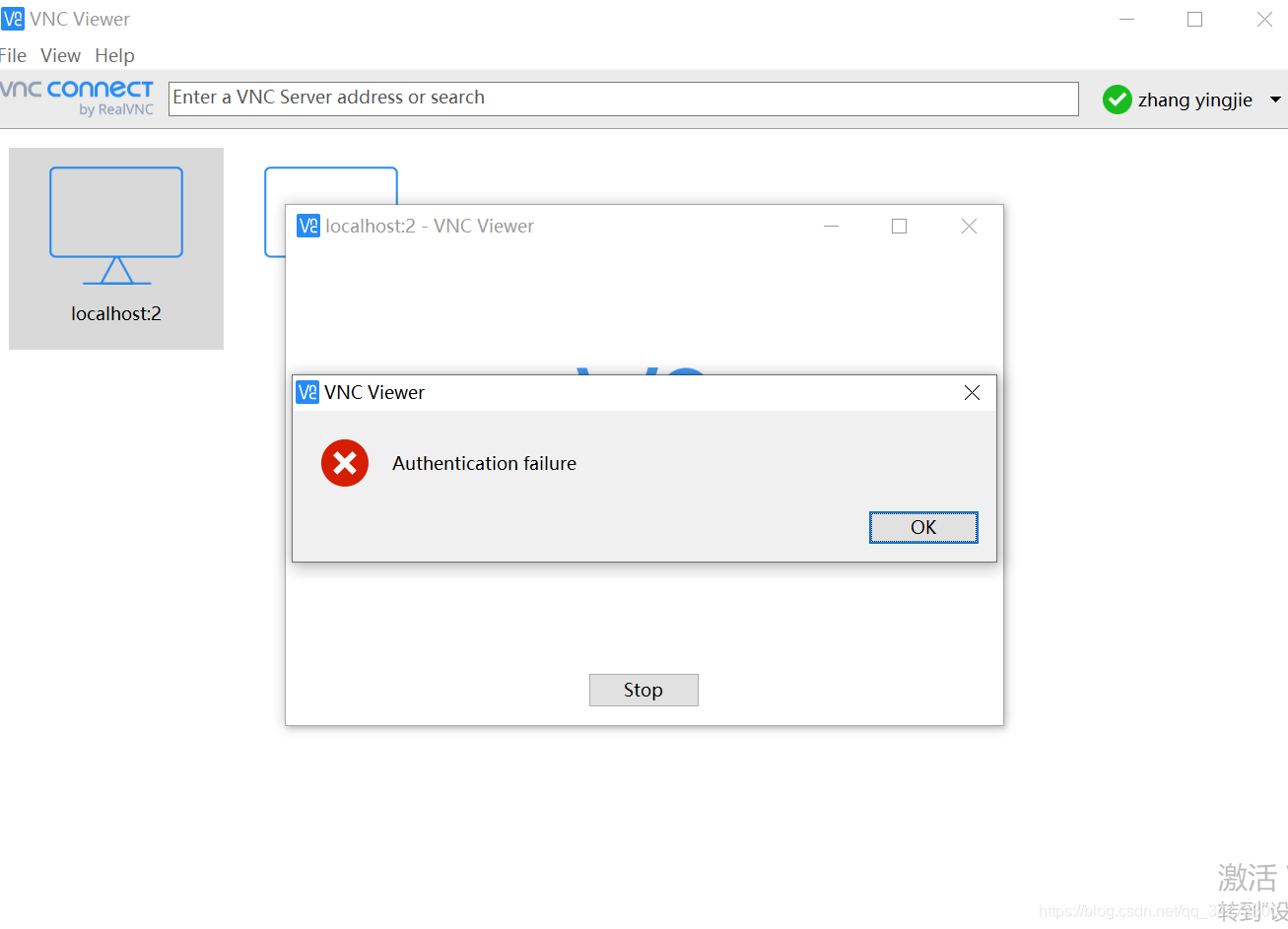1288x929 pixels.
Task: Open the File menu
Action: click(13, 55)
